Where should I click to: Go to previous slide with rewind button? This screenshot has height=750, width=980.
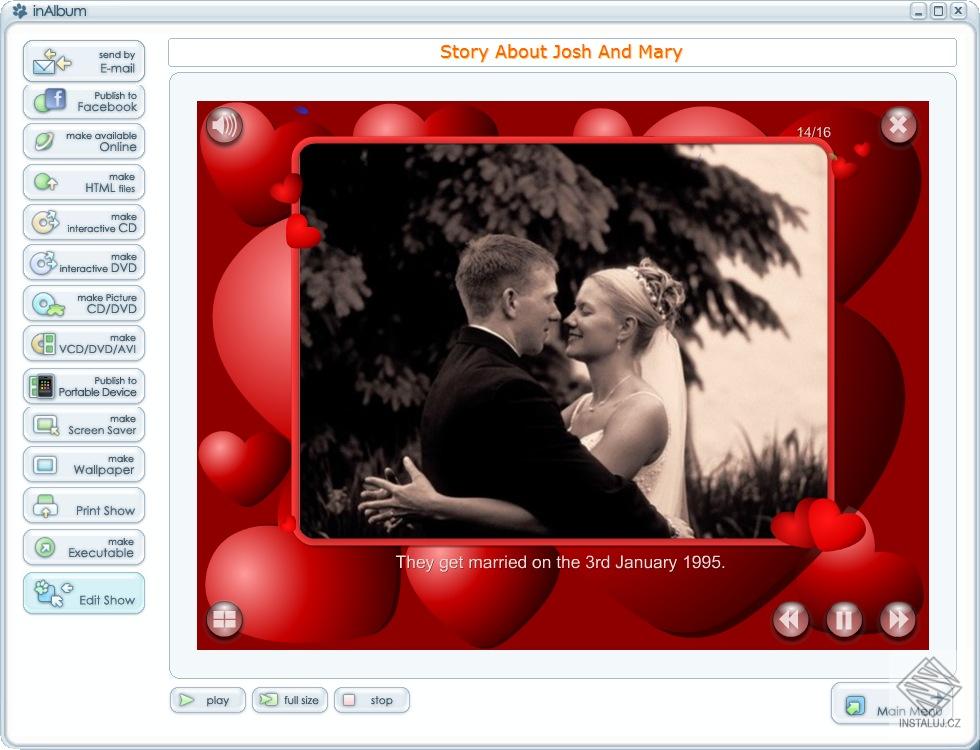coord(791,619)
